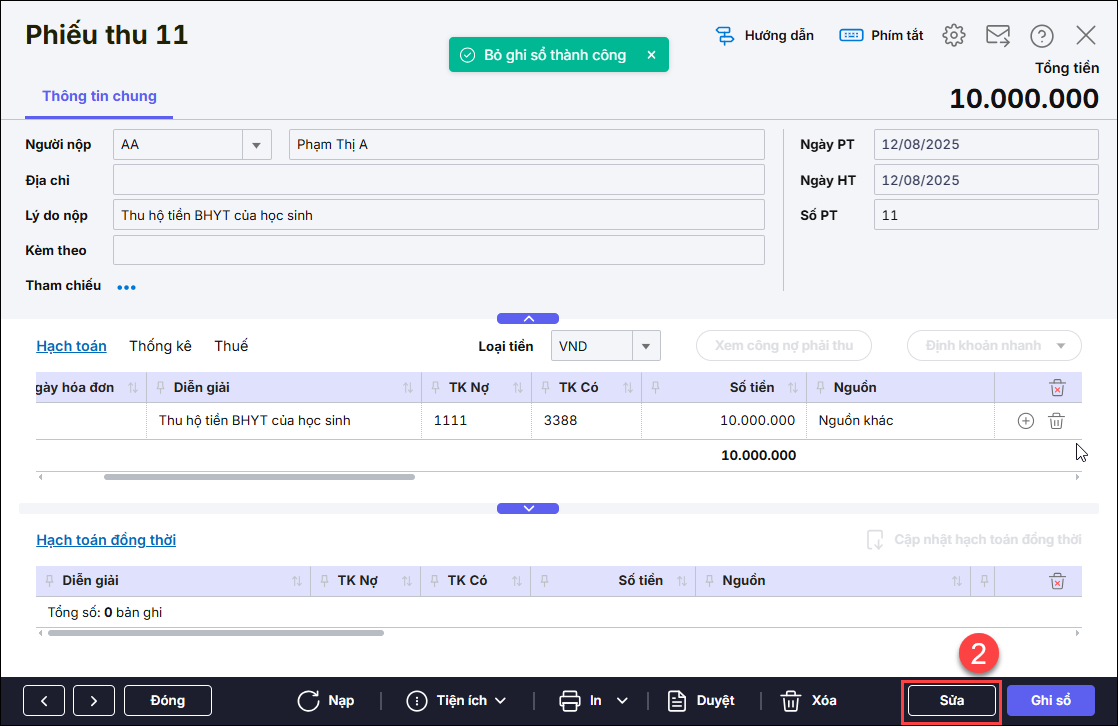Click the Tham chiếu three dots icon
The height and width of the screenshot is (726, 1118).
pyautogui.click(x=126, y=287)
